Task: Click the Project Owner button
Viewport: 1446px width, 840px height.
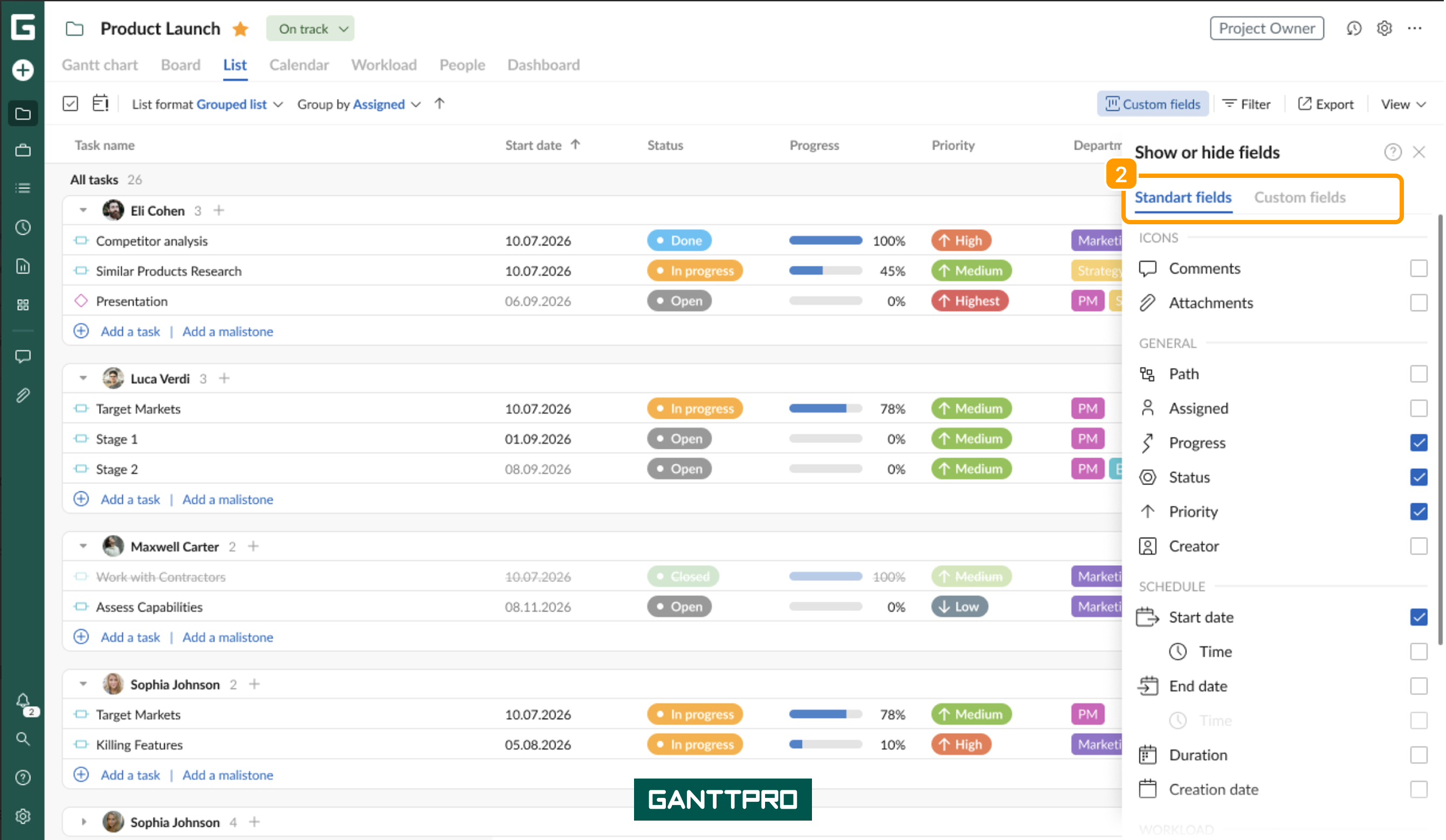Action: pos(1266,28)
